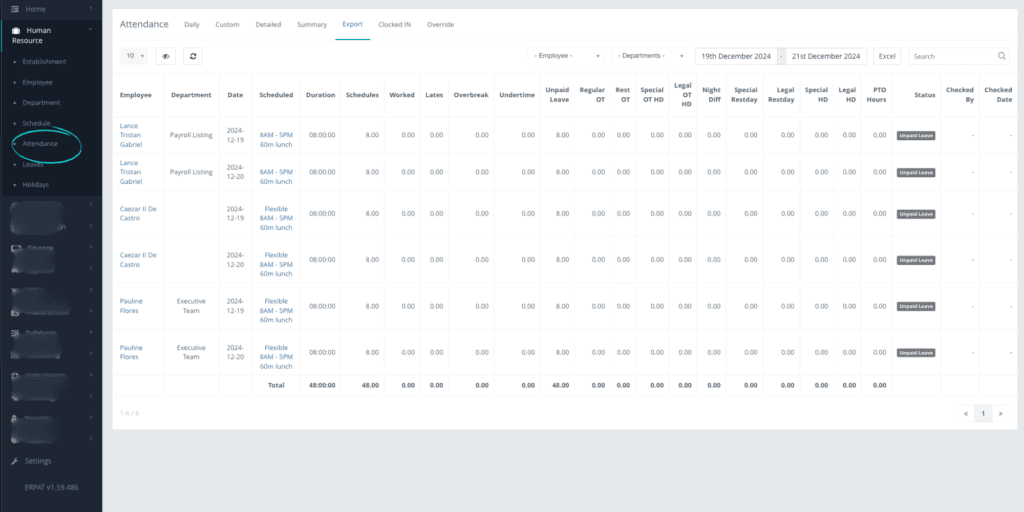Open Settings in the sidebar
The height and width of the screenshot is (512, 1024).
(x=38, y=461)
